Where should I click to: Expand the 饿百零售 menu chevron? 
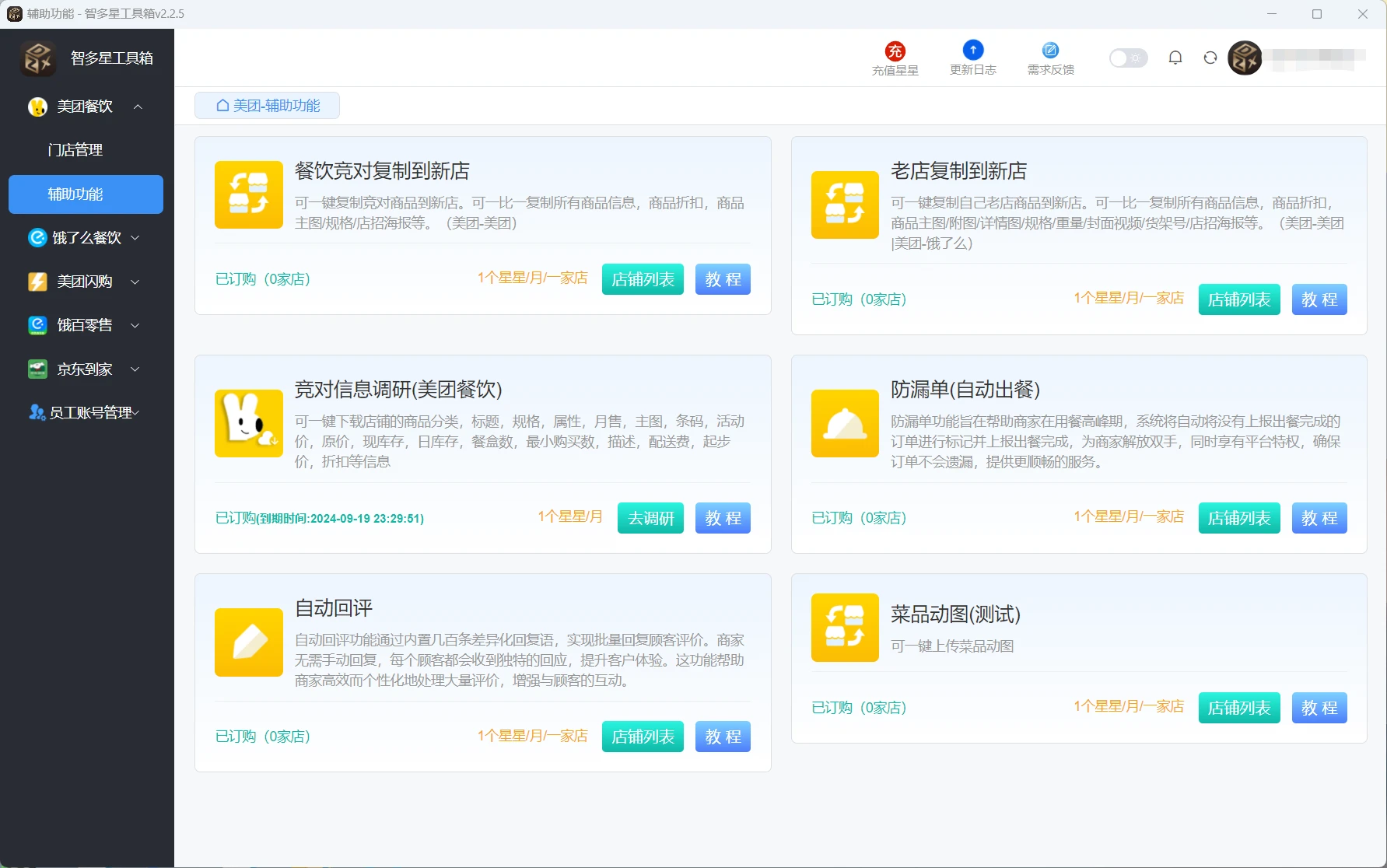pos(135,325)
